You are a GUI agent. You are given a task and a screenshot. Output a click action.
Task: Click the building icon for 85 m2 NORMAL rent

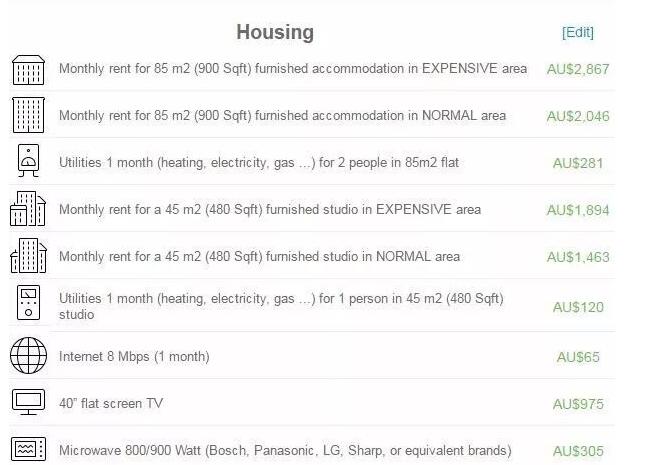(x=27, y=116)
